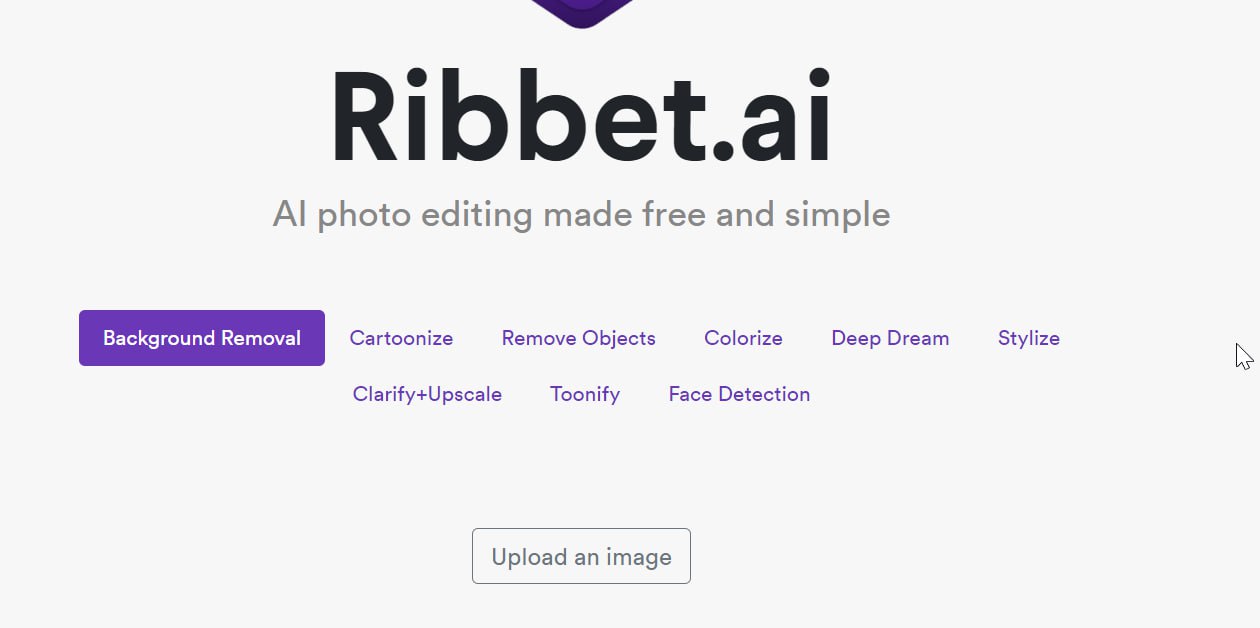Open the Face Detection tool
The height and width of the screenshot is (628, 1260).
pos(739,394)
